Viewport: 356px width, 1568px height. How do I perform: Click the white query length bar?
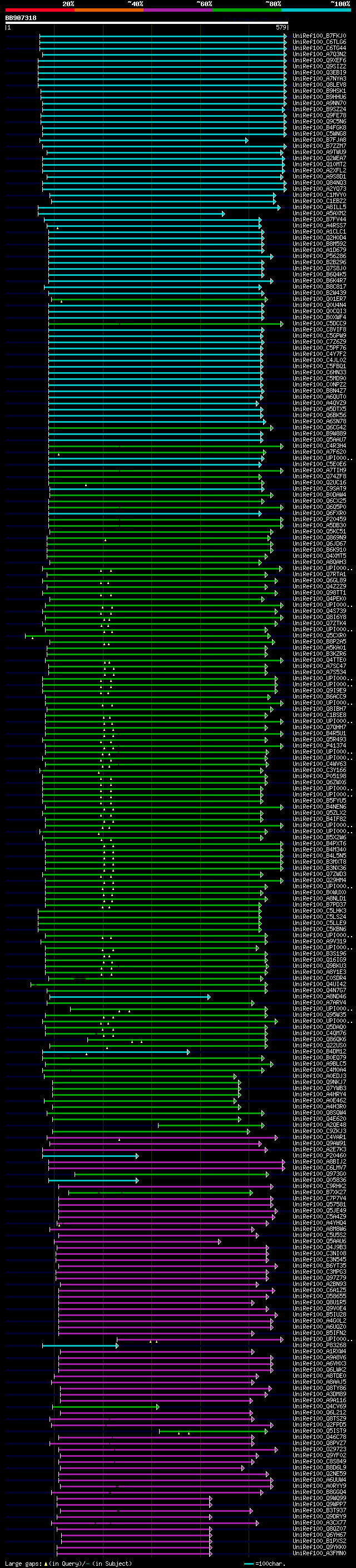click(x=147, y=23)
